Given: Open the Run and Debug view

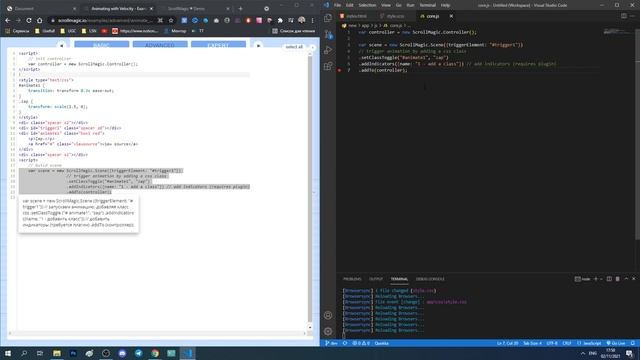Looking at the screenshot, I should click(x=328, y=50).
